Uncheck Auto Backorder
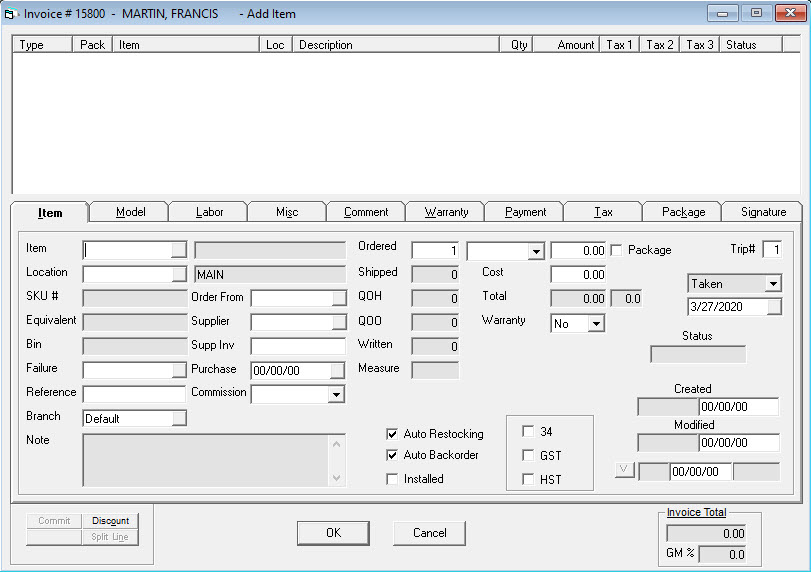 pos(392,455)
